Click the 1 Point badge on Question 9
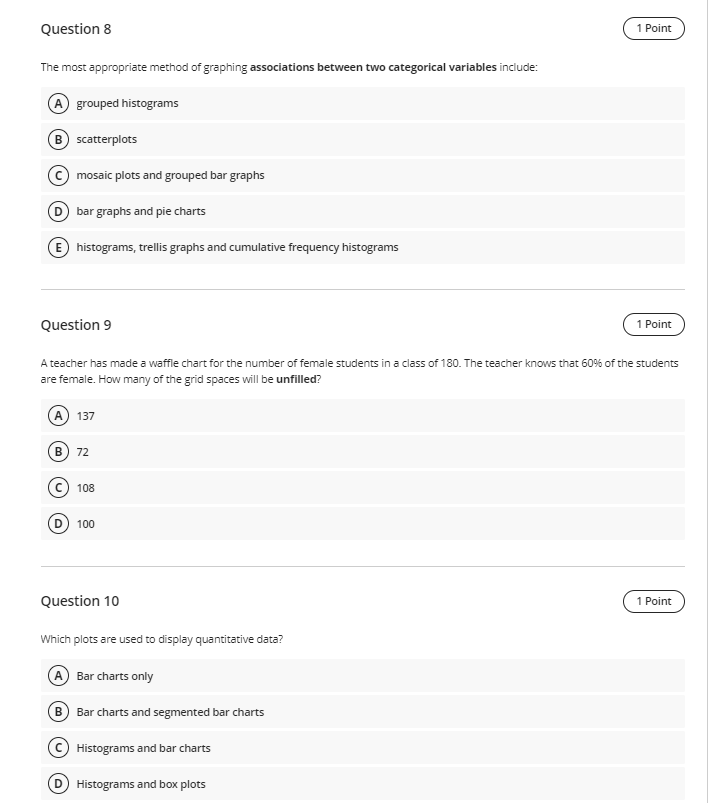The image size is (715, 803). [654, 324]
